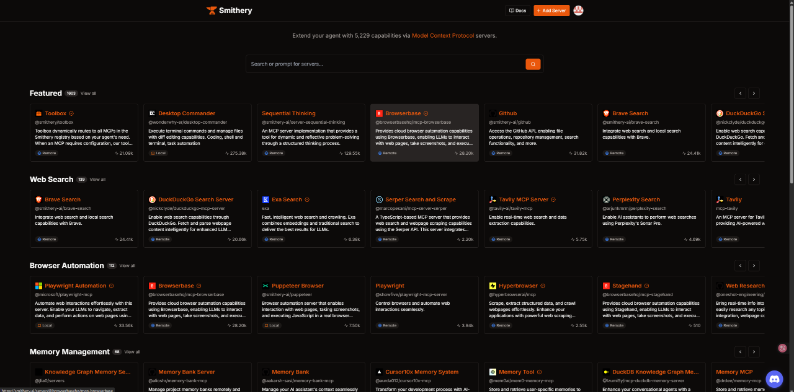The width and height of the screenshot is (794, 392).
Task: Click the Local badge on Desktop Commander
Action: 158,153
